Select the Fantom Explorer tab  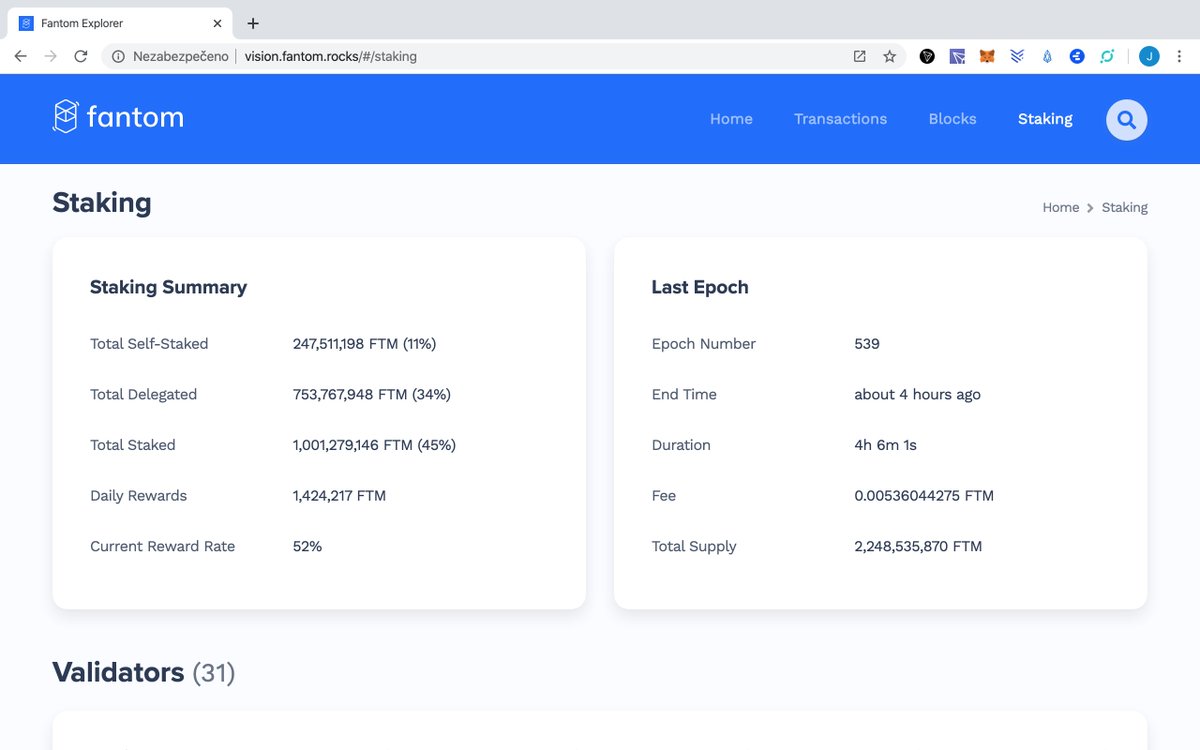[x=120, y=23]
